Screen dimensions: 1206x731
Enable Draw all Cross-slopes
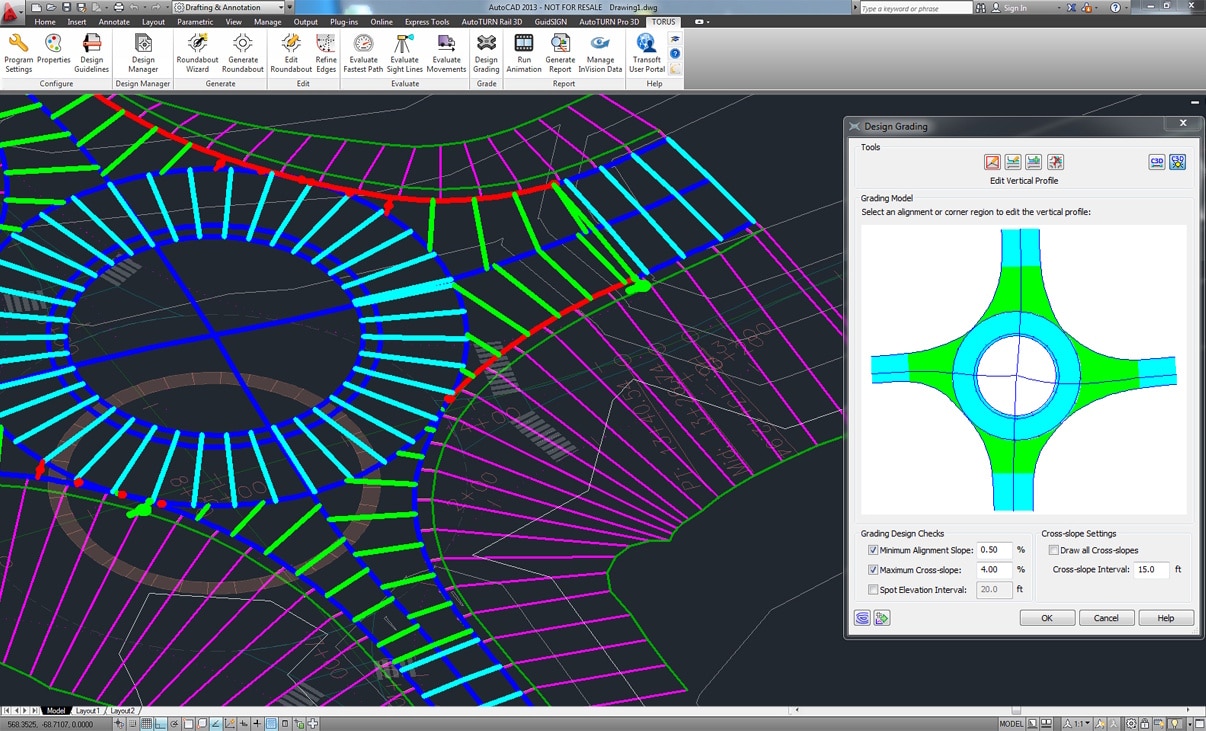pos(1053,550)
